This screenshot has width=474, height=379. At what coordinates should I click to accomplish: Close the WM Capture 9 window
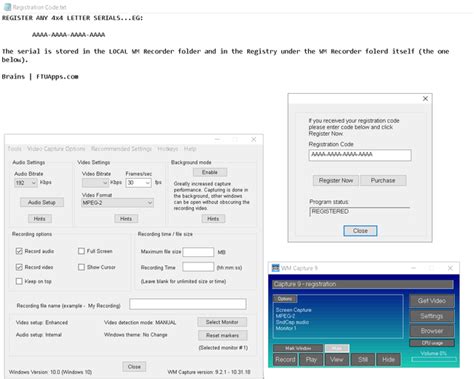[450, 268]
